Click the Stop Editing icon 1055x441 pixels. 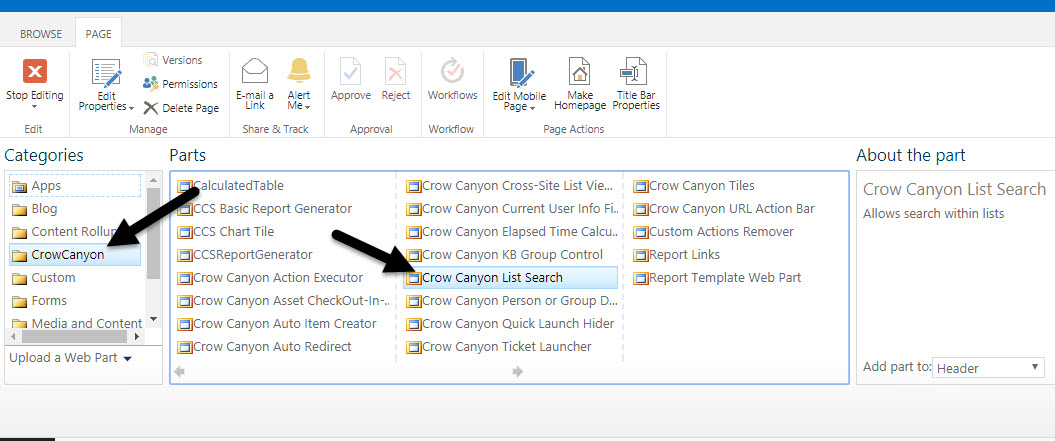(x=34, y=73)
